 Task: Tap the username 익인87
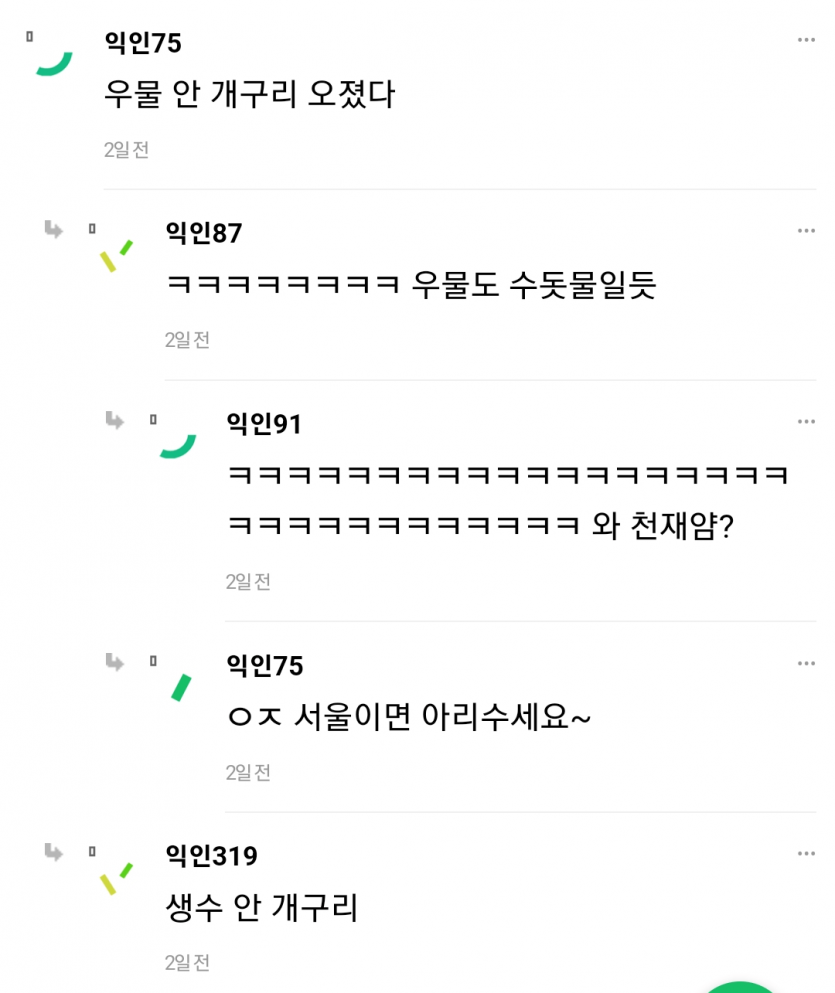pyautogui.click(x=203, y=232)
